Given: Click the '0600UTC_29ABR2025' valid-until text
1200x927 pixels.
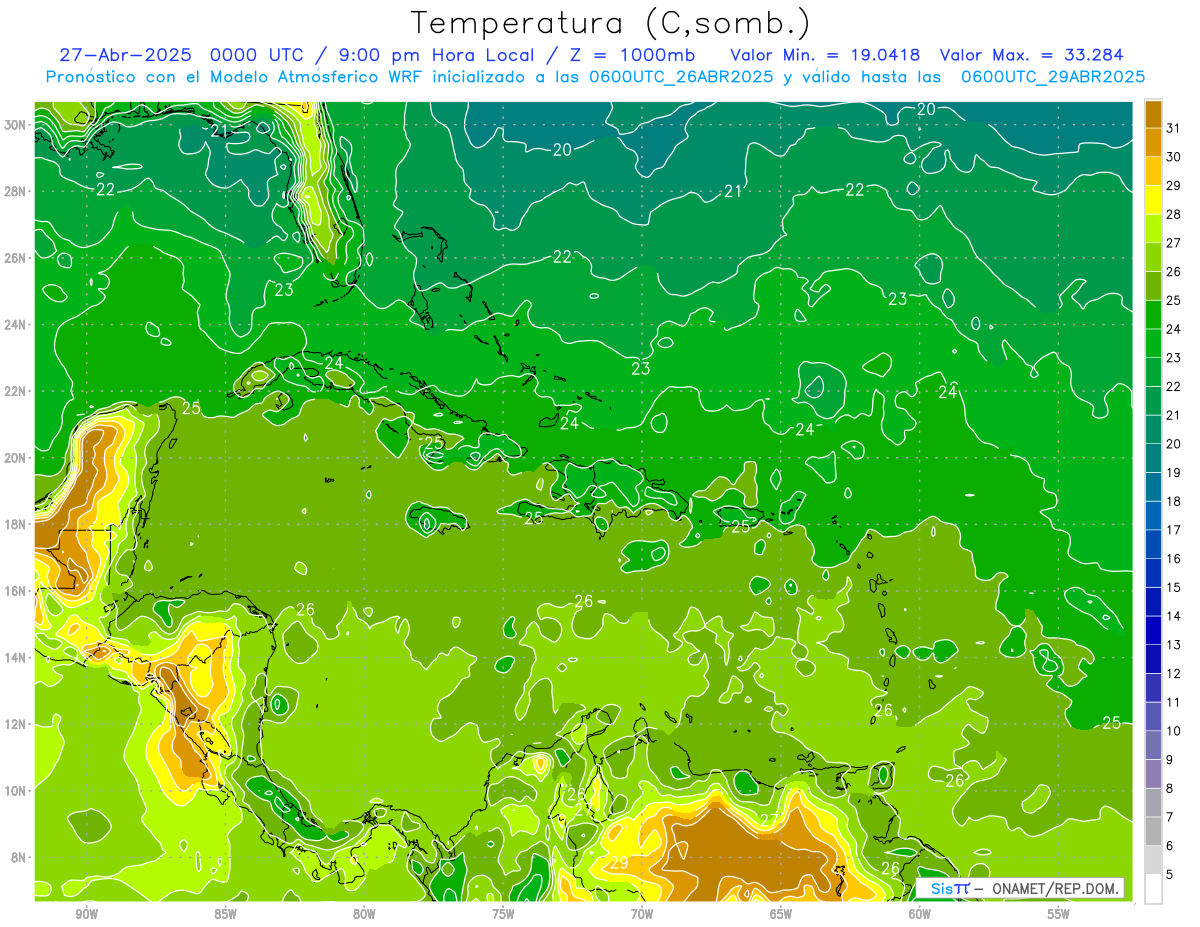Looking at the screenshot, I should tap(1052, 77).
